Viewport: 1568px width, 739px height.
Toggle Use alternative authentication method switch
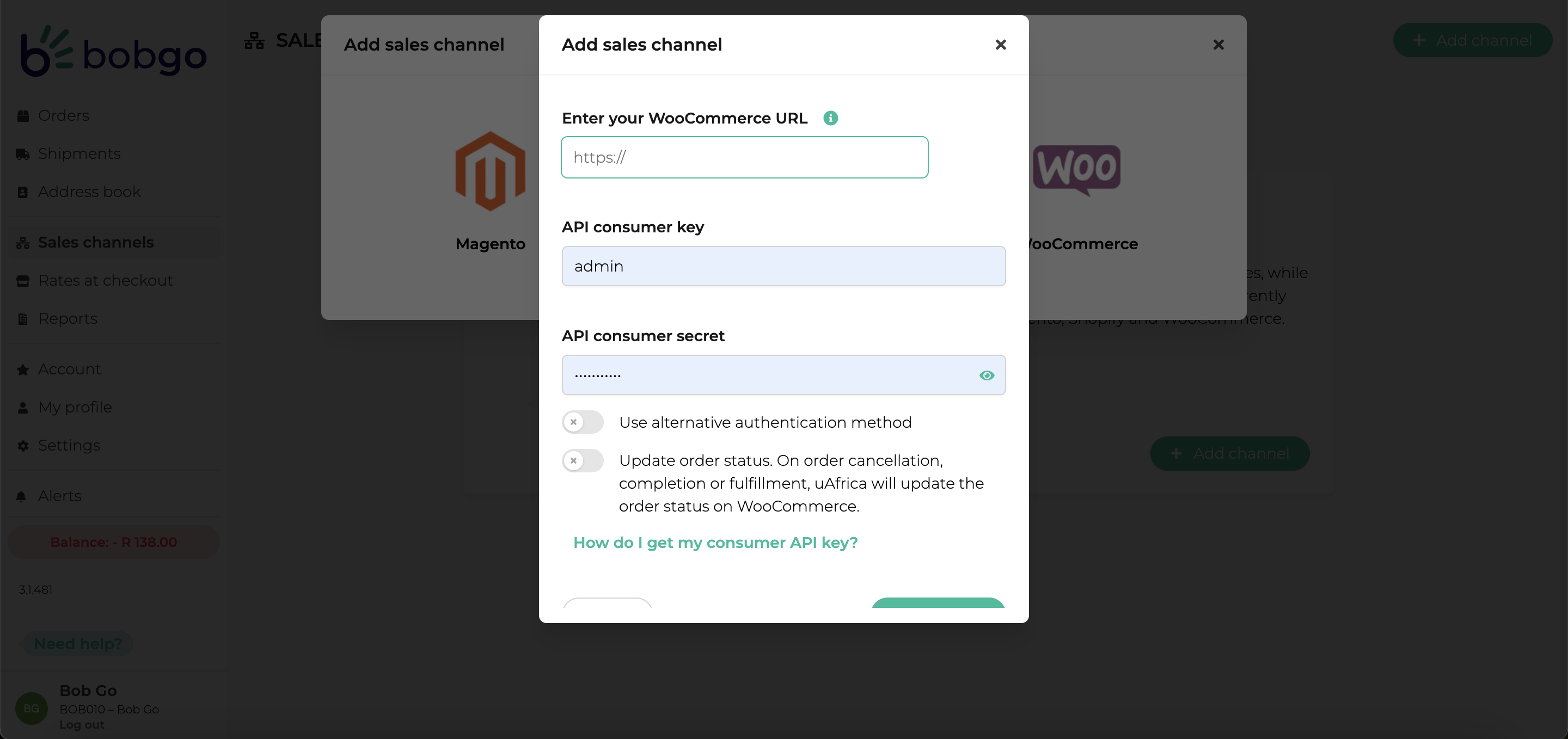[x=583, y=422]
